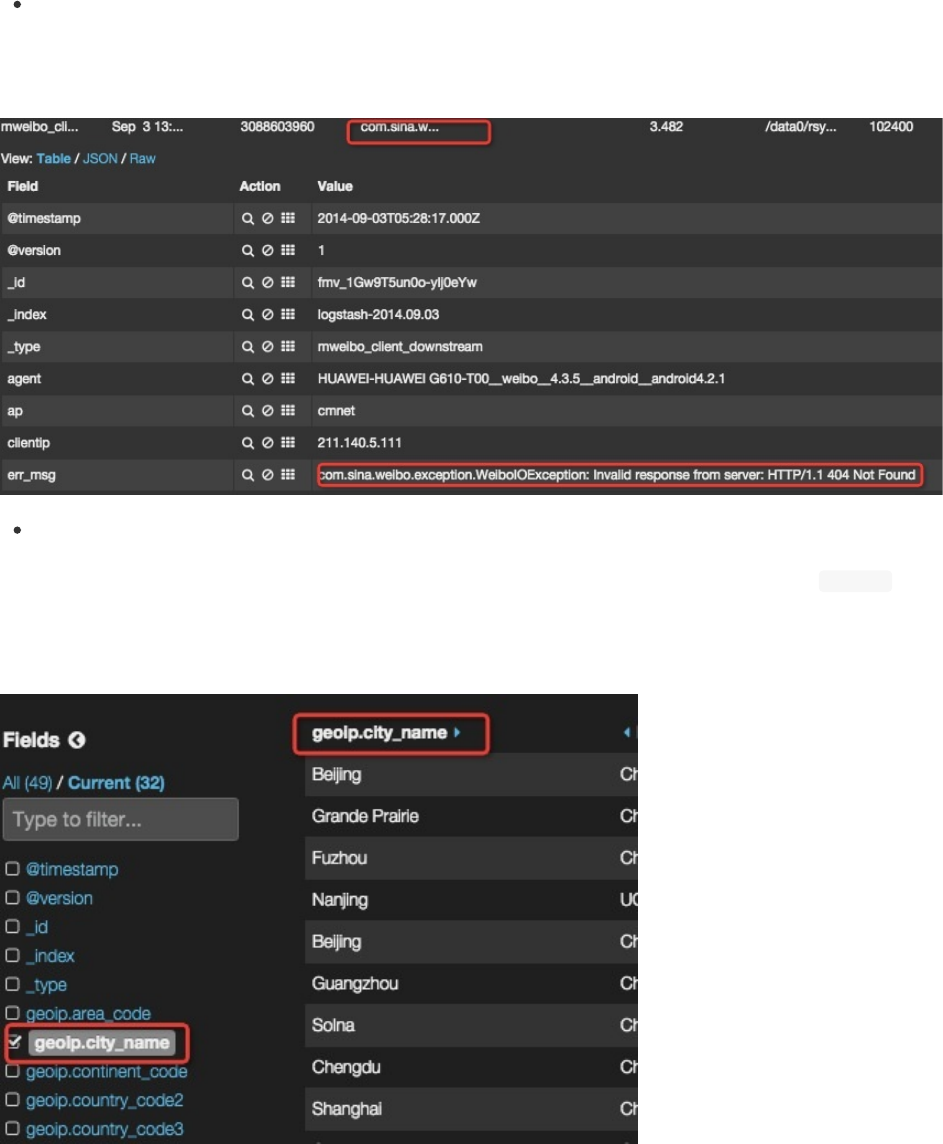Click magnifier icon in _index row
This screenshot has width=943, height=1144.
click(x=248, y=314)
